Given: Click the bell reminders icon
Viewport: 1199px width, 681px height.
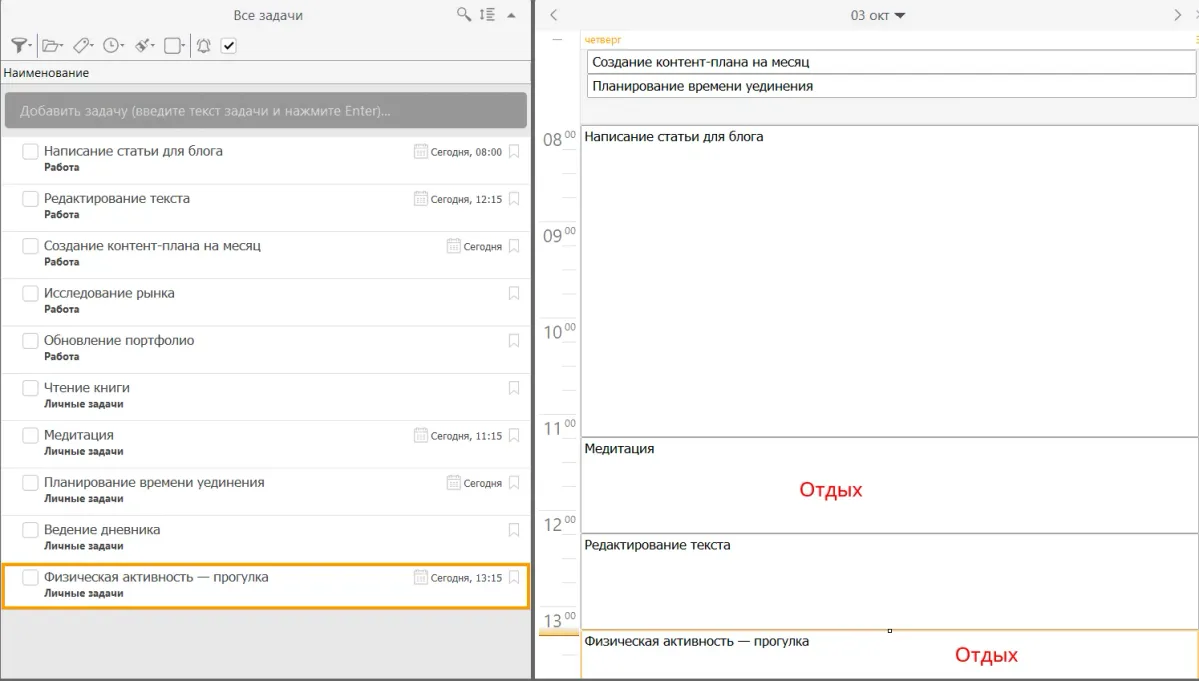Looking at the screenshot, I should 203,45.
